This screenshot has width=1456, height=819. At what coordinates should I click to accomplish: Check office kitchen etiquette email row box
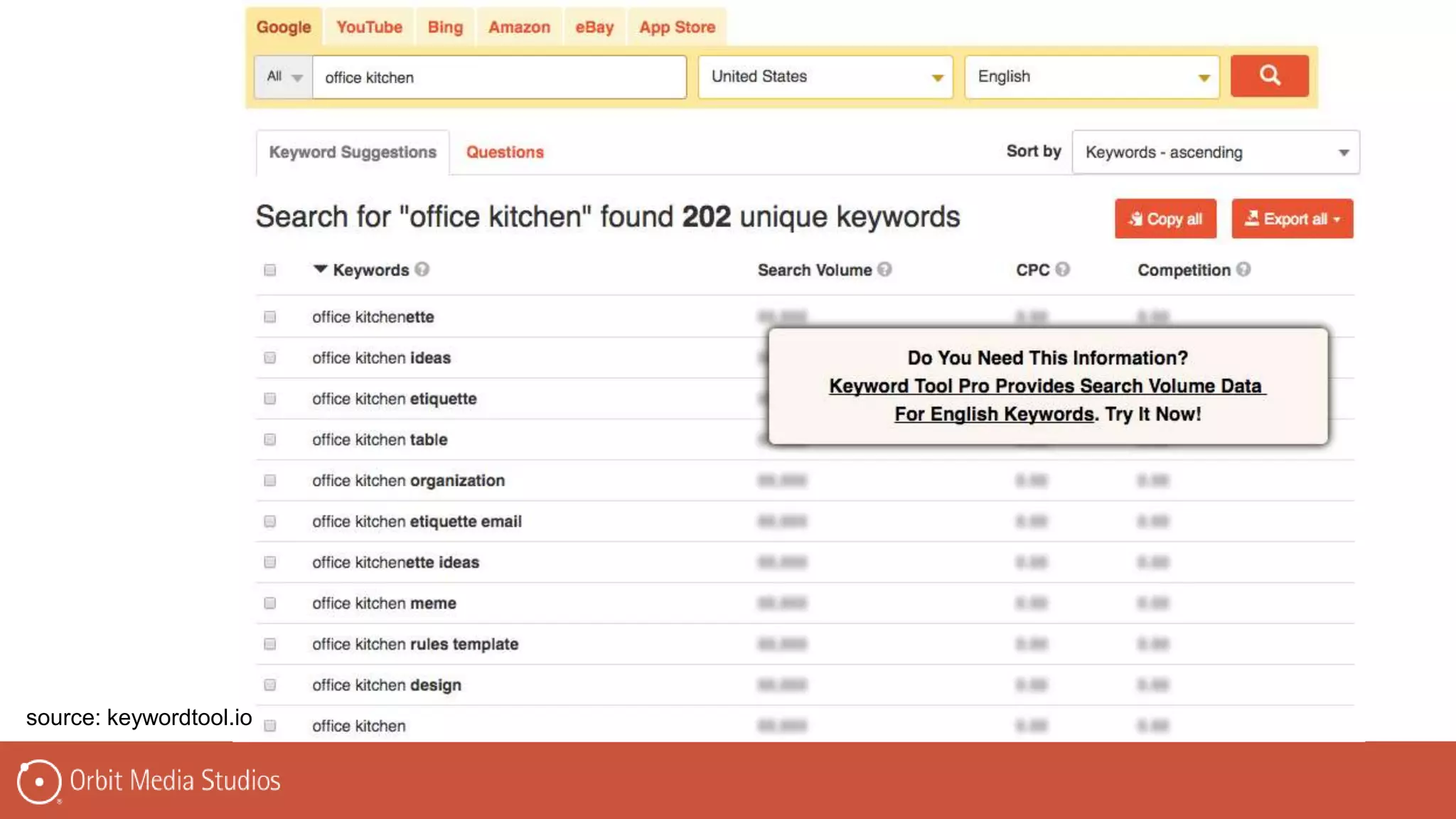coord(270,521)
